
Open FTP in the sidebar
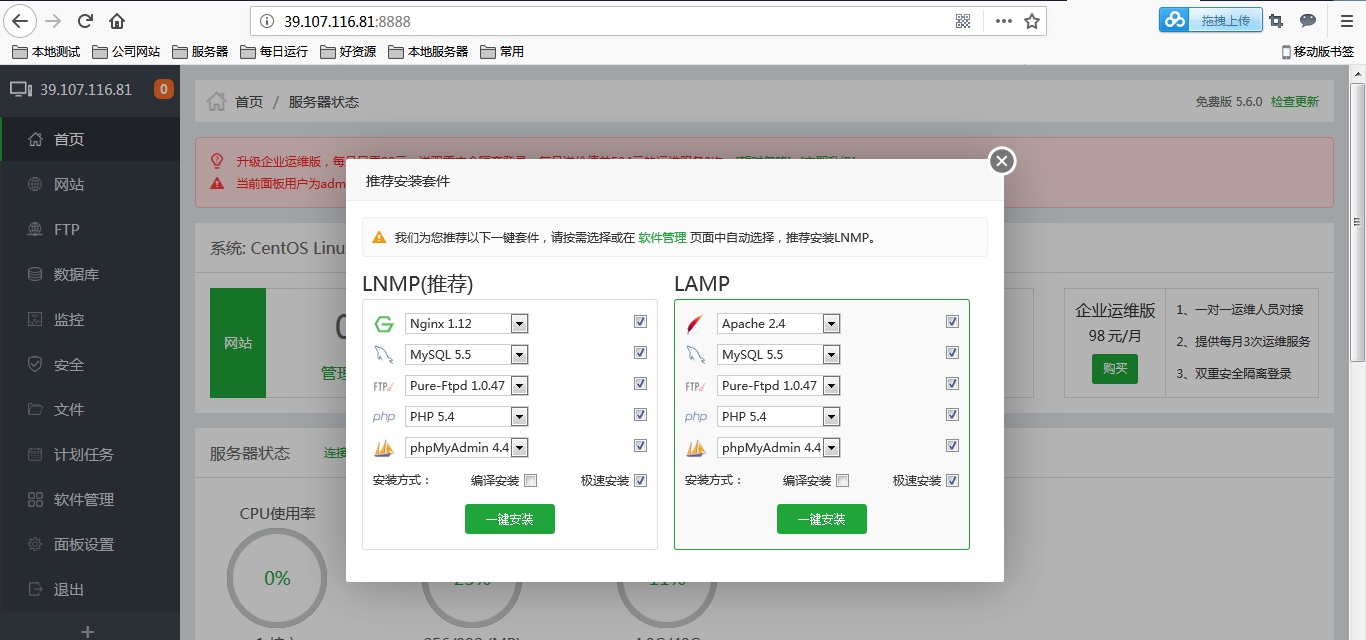(90, 229)
